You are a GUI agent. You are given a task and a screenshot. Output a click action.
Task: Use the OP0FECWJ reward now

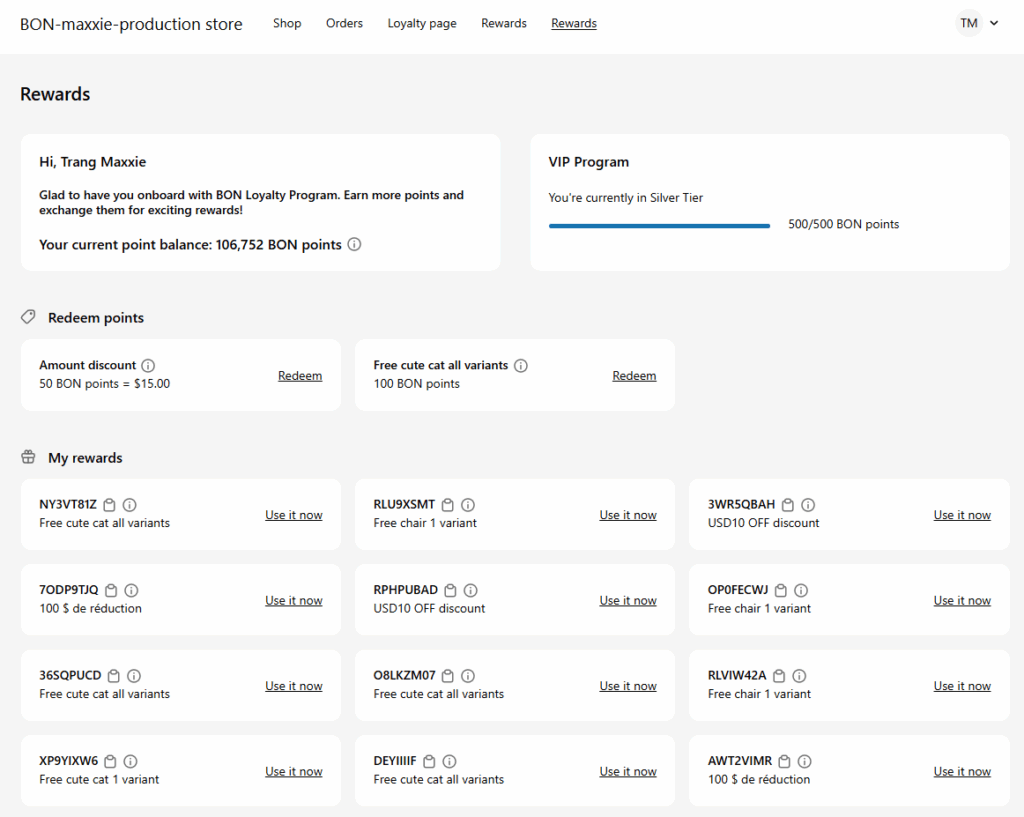pos(962,600)
